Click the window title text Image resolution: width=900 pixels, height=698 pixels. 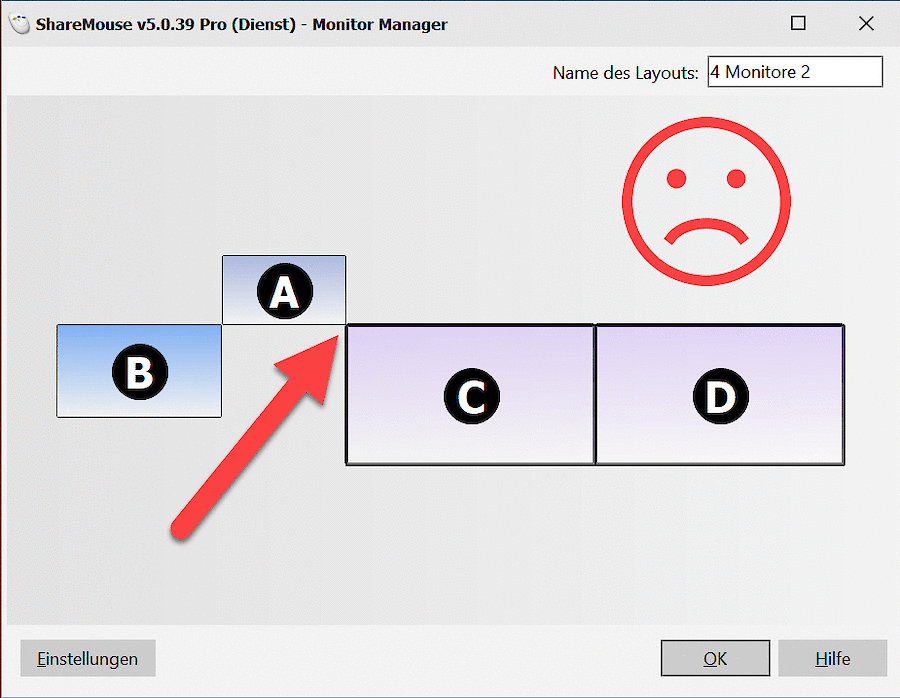(x=241, y=25)
